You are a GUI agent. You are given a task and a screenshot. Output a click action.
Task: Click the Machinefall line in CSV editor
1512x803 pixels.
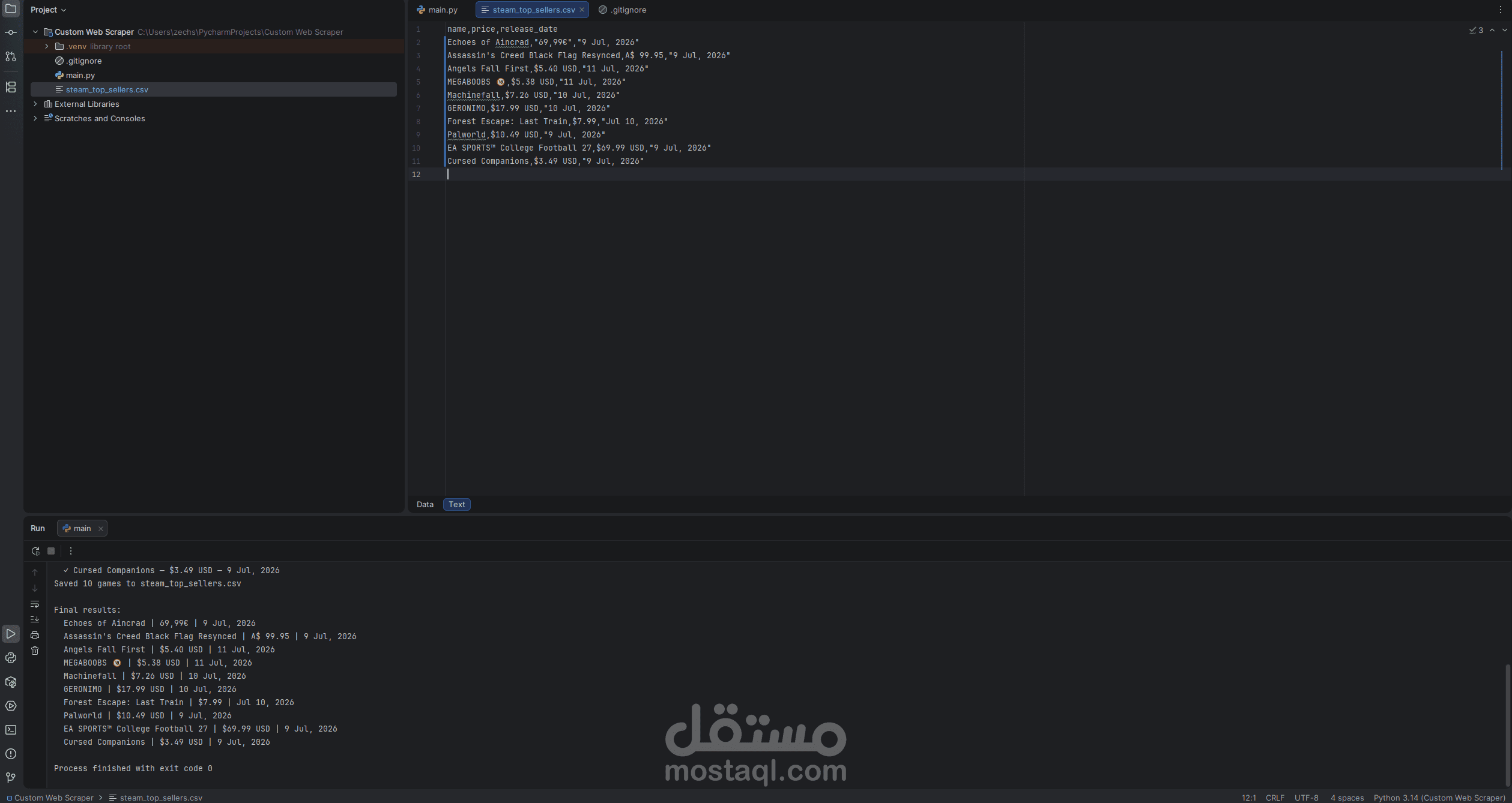click(x=533, y=95)
